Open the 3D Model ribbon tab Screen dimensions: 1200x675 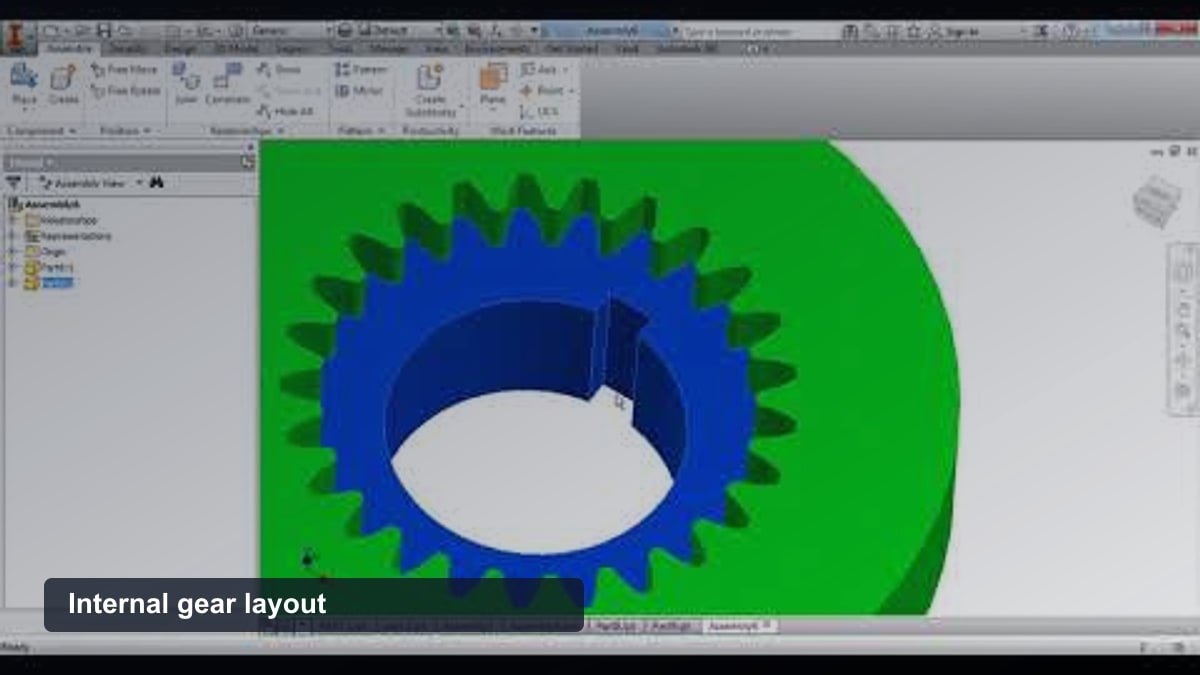click(x=236, y=48)
